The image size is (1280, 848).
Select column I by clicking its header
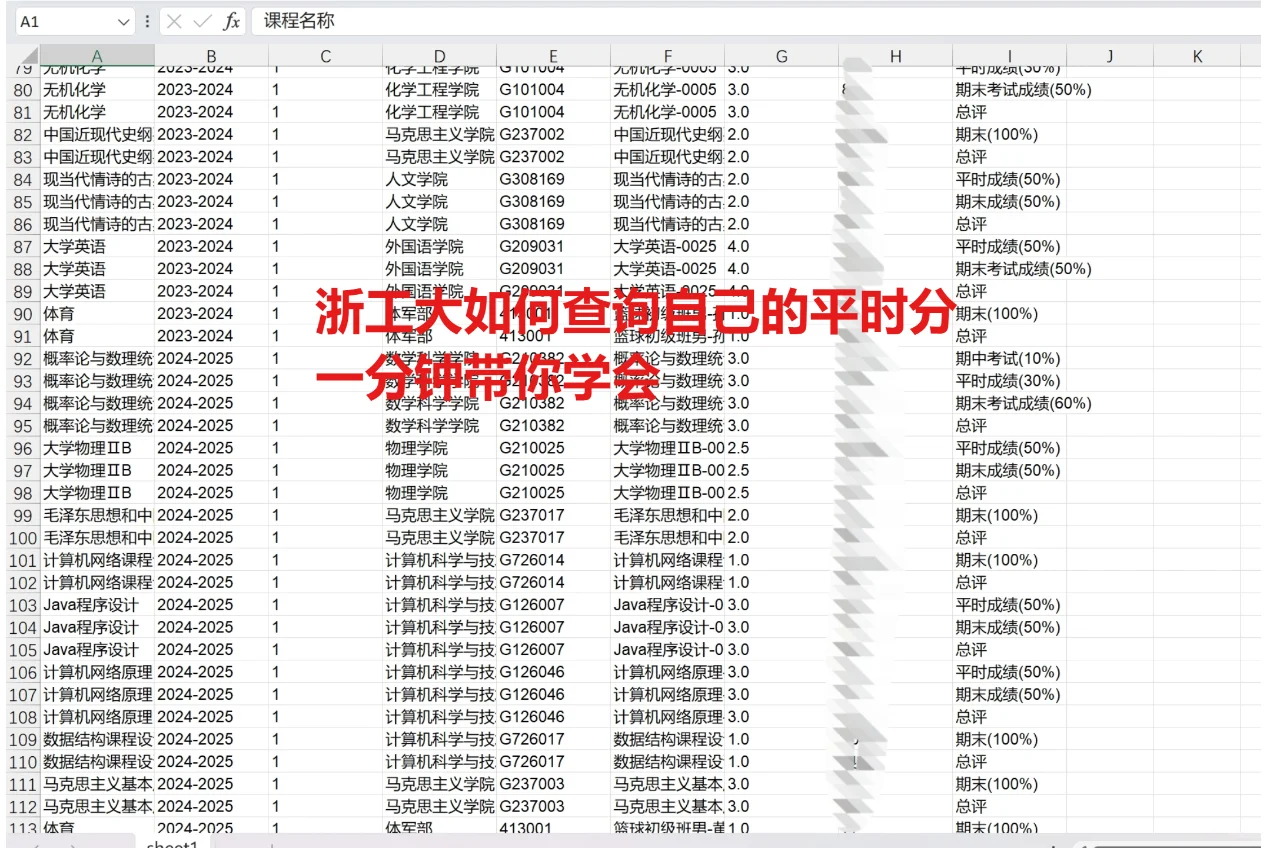pos(1009,56)
